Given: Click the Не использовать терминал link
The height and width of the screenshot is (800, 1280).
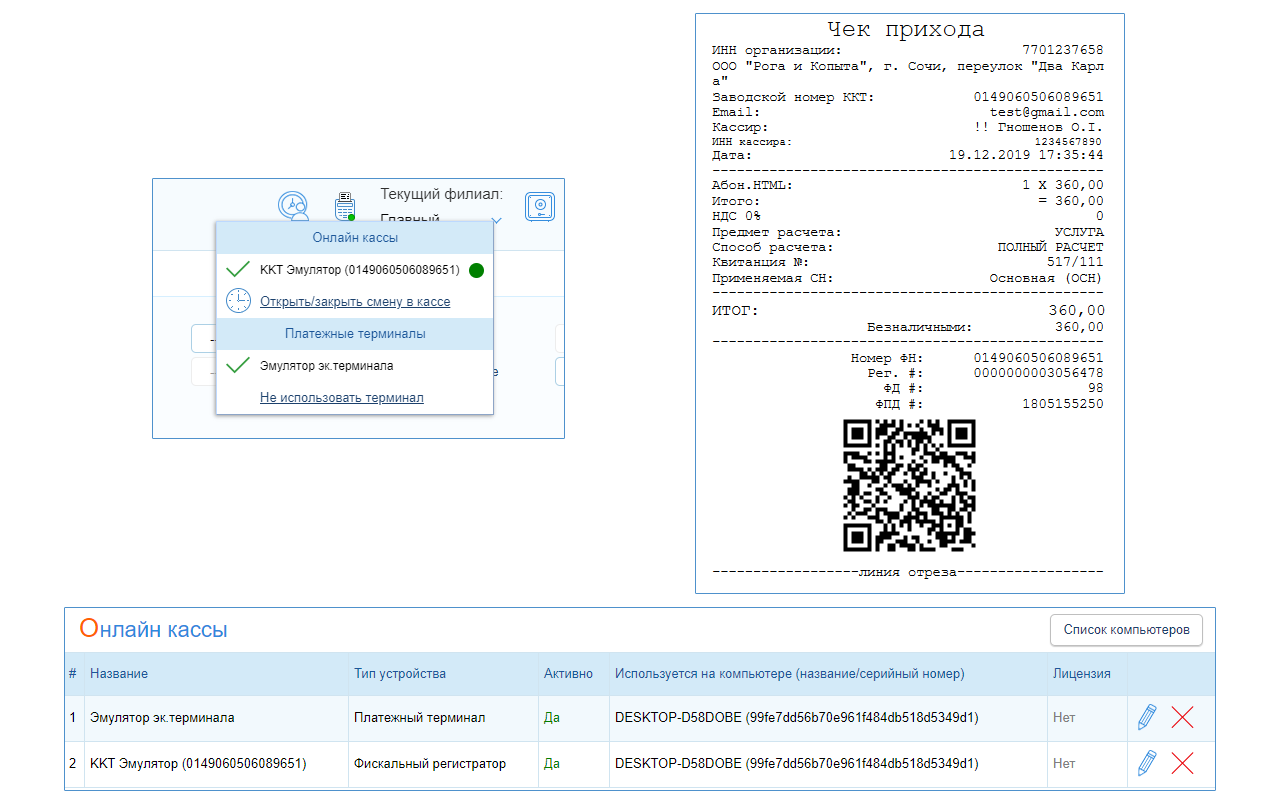Looking at the screenshot, I should click(342, 398).
